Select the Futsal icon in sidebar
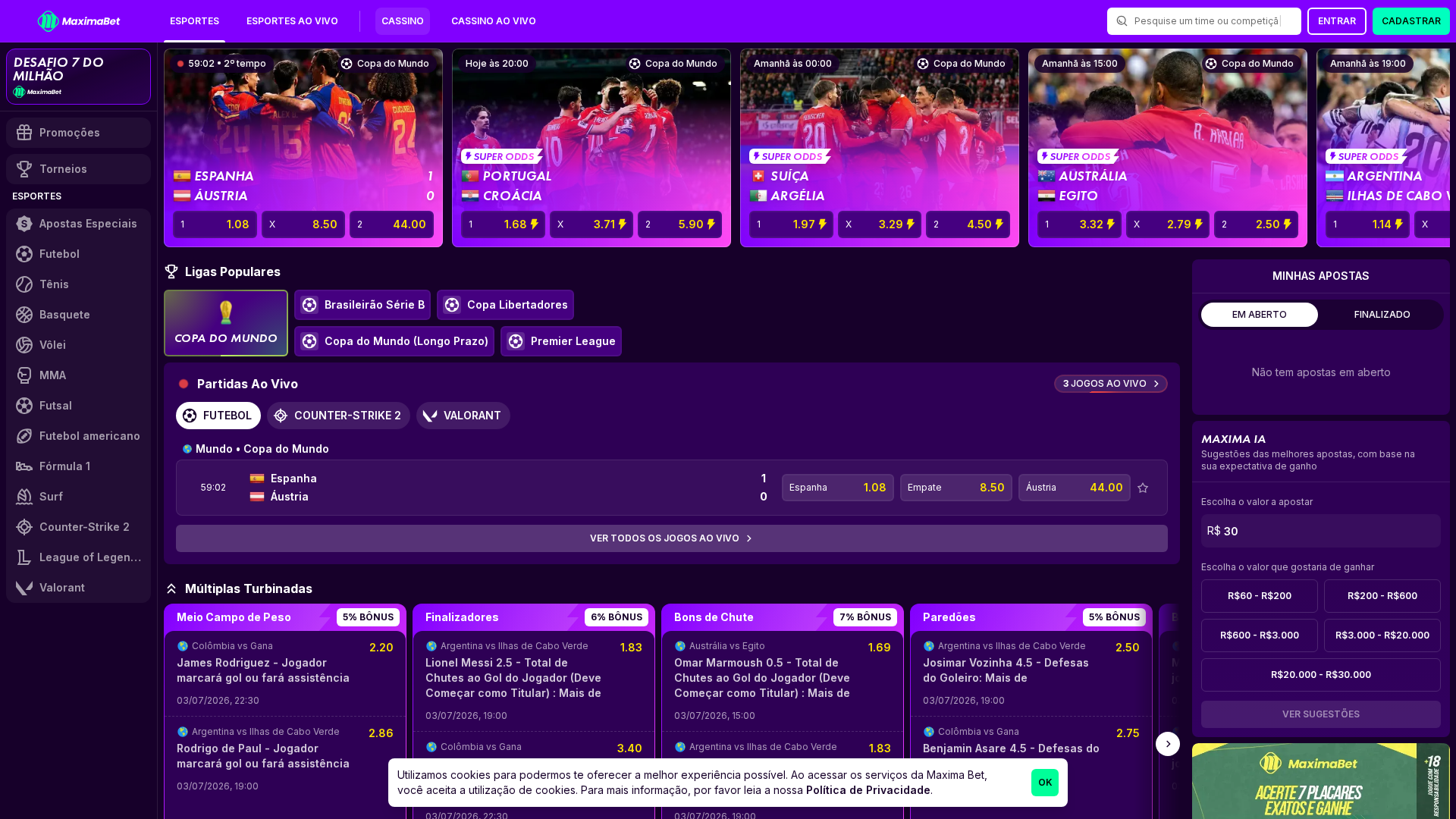 (24, 406)
